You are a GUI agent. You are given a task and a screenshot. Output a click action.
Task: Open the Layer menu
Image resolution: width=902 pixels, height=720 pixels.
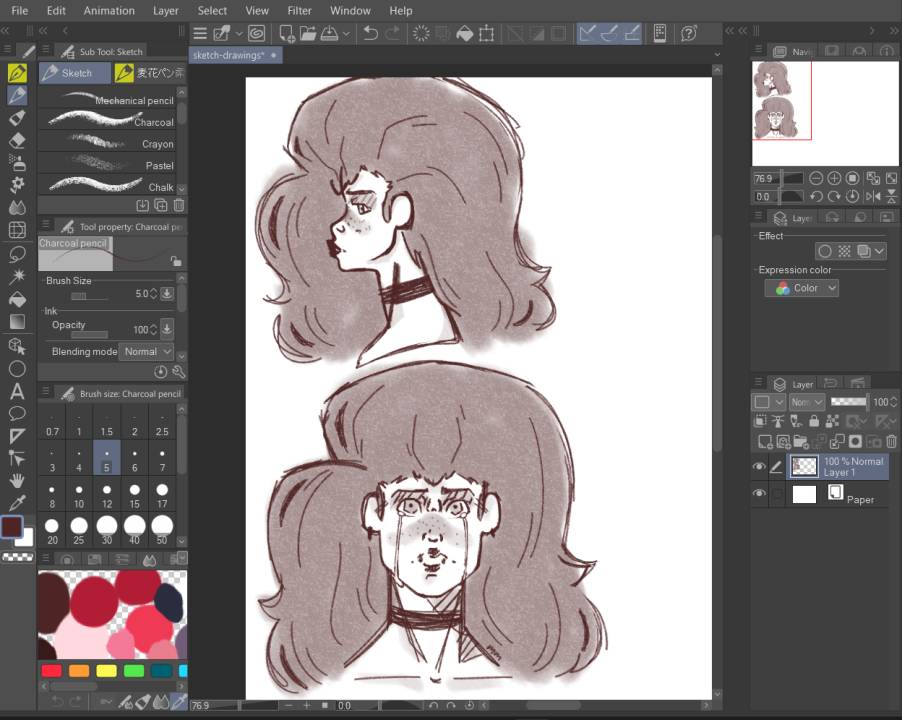point(166,10)
